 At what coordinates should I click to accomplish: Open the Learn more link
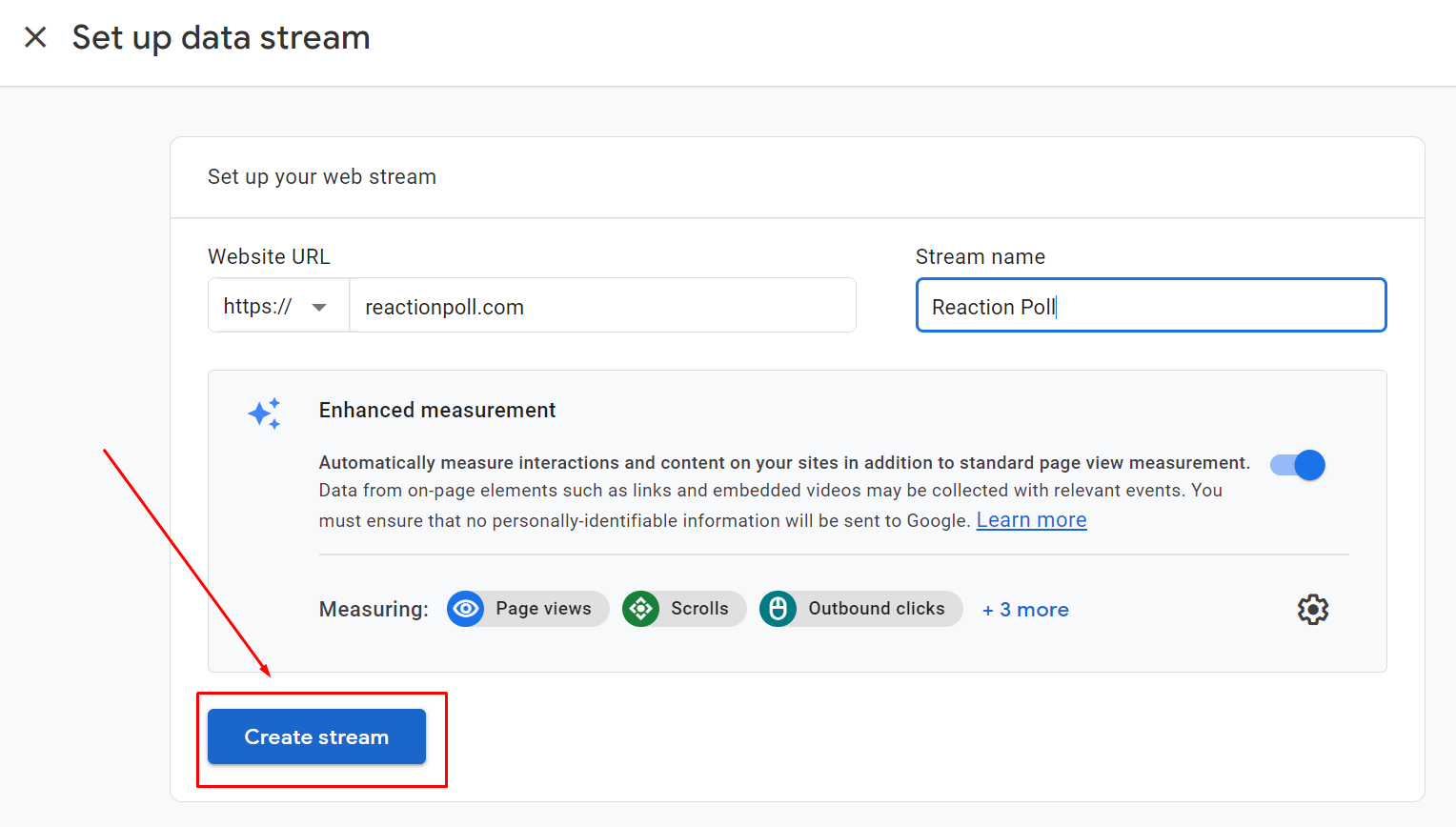click(x=1031, y=520)
